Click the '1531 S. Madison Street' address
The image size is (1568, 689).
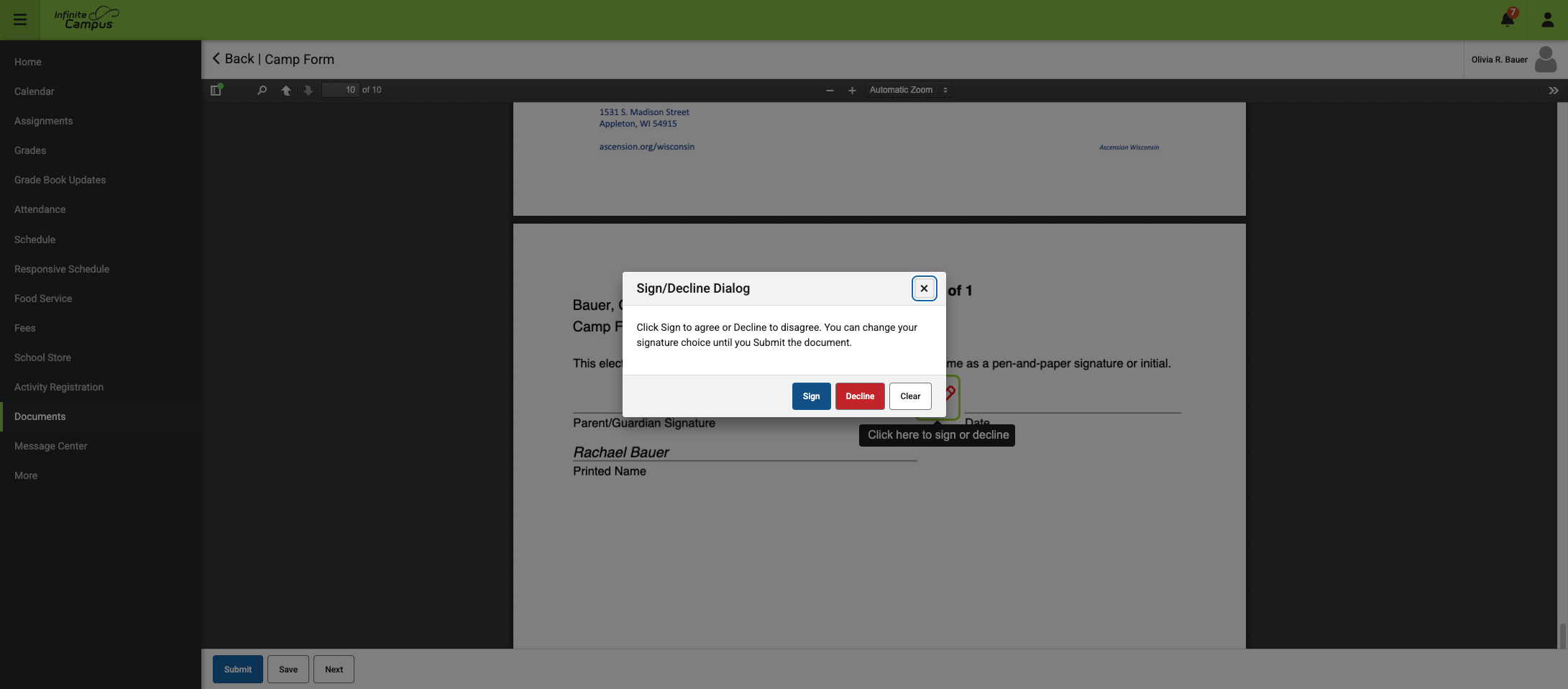[644, 112]
